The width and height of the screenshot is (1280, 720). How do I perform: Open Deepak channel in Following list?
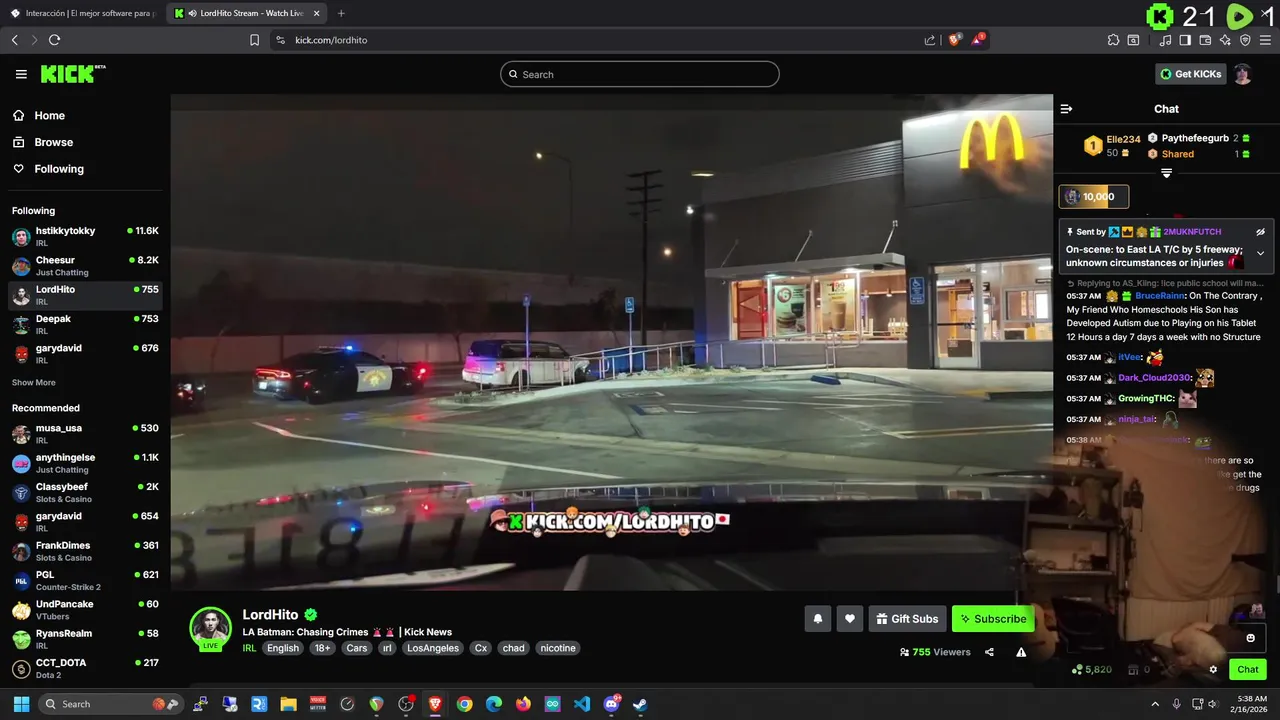(85, 325)
